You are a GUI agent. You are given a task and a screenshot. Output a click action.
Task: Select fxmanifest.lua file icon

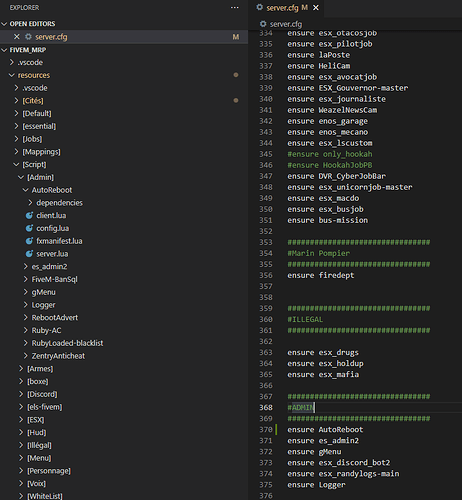coord(29,241)
